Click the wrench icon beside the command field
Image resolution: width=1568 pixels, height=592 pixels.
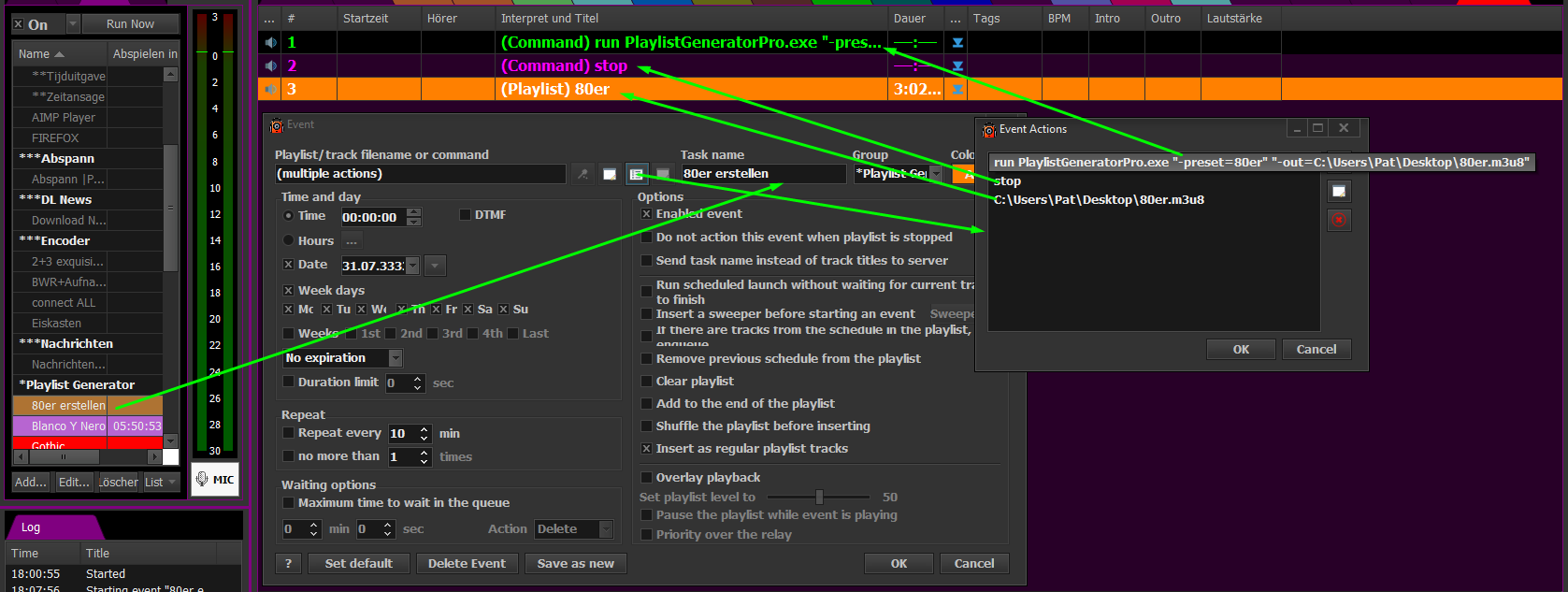click(x=583, y=174)
